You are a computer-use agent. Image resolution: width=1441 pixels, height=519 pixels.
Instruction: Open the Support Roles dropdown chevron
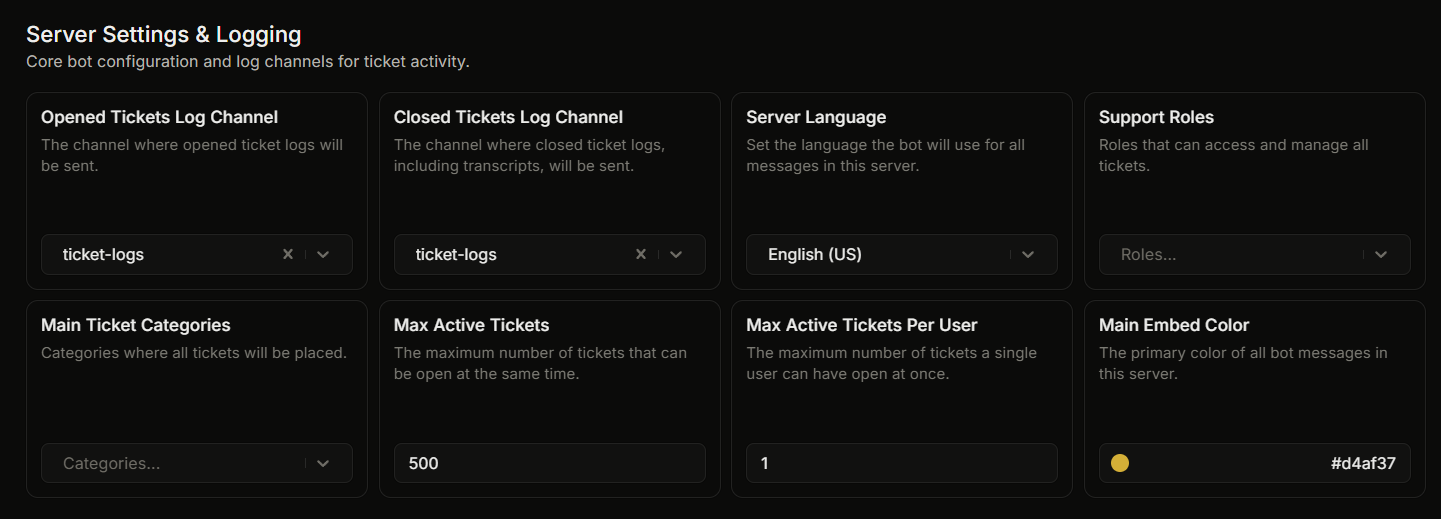point(1381,254)
